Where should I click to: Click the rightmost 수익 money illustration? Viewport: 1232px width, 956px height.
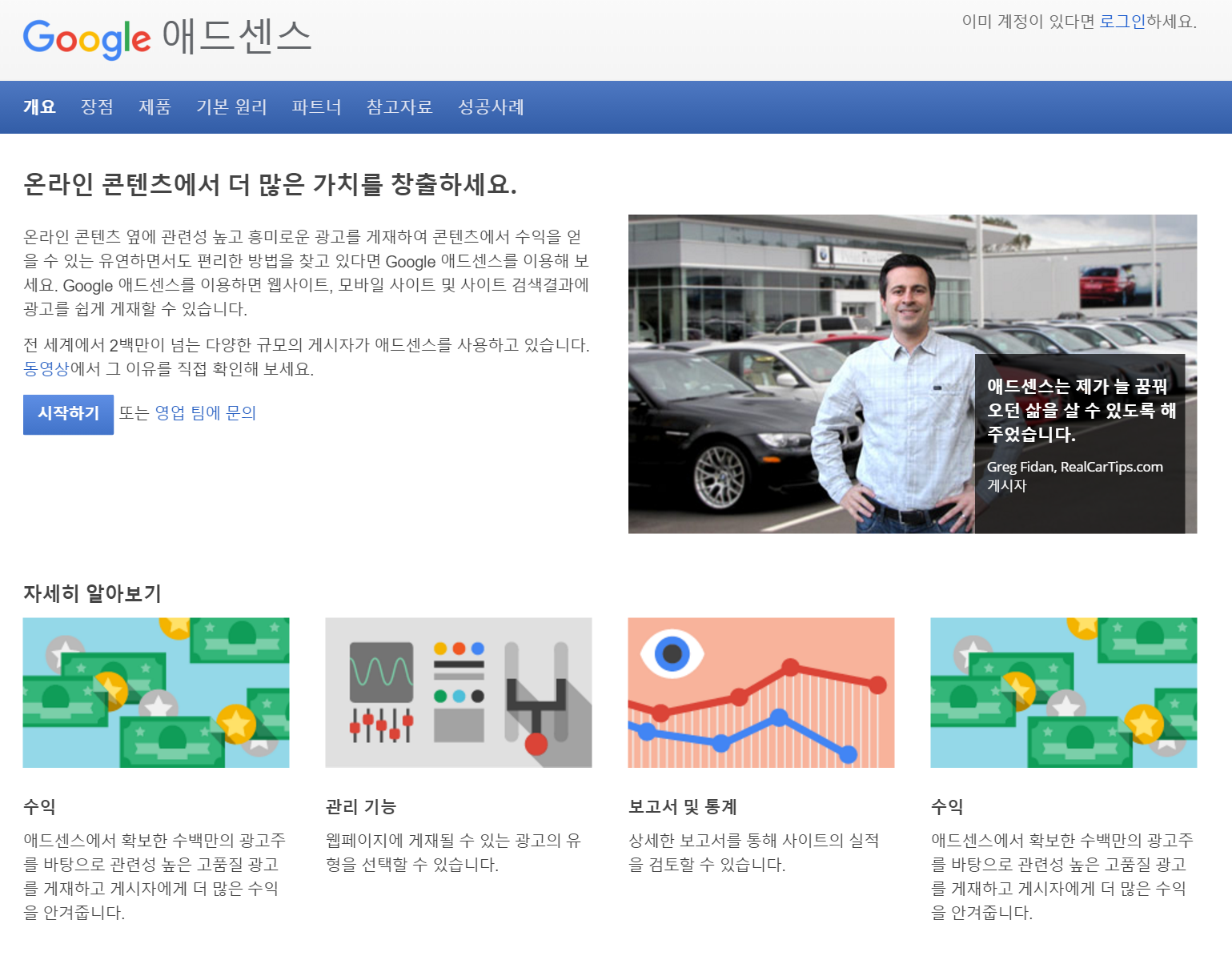[1064, 693]
